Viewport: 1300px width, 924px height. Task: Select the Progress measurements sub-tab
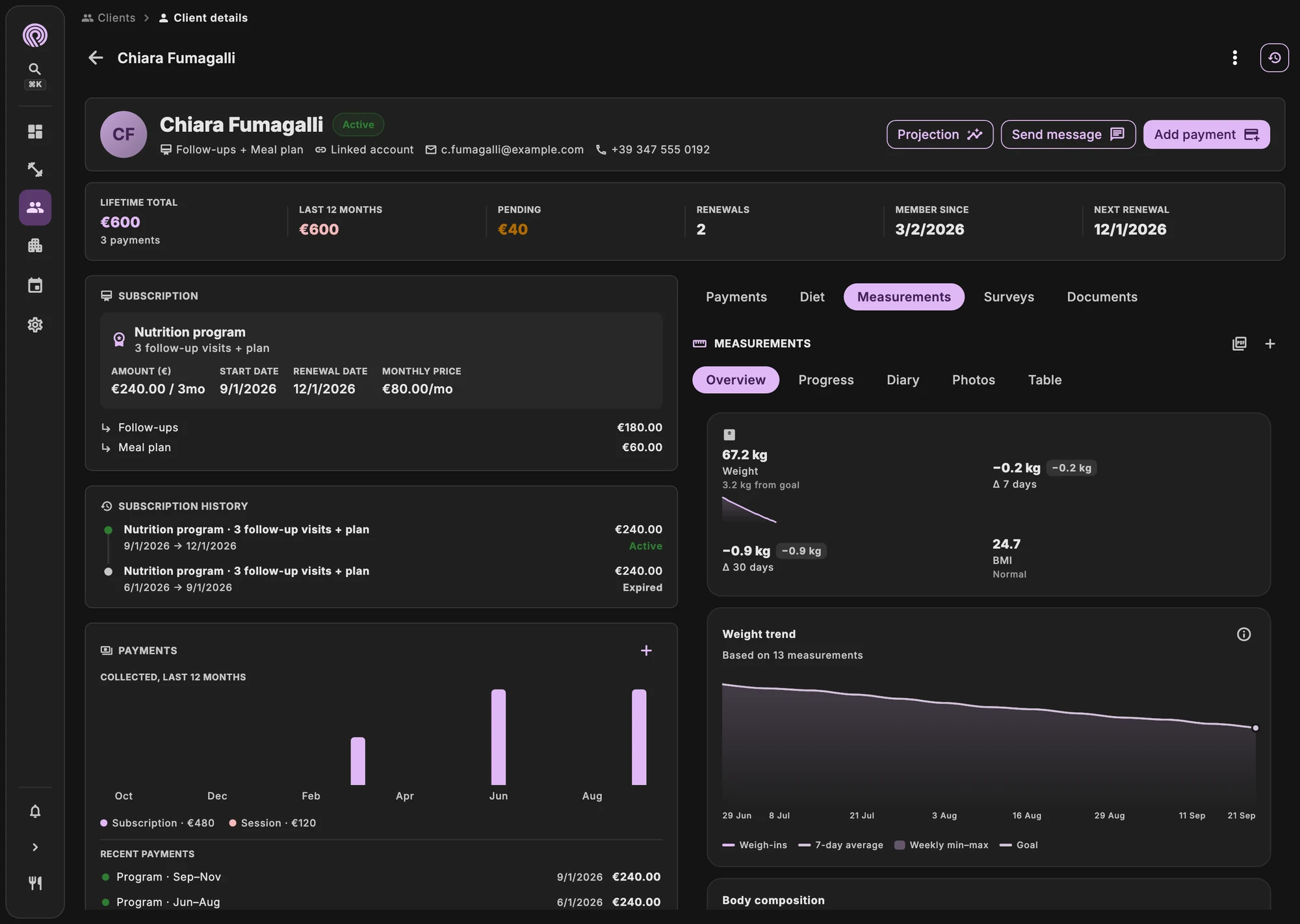pyautogui.click(x=826, y=380)
